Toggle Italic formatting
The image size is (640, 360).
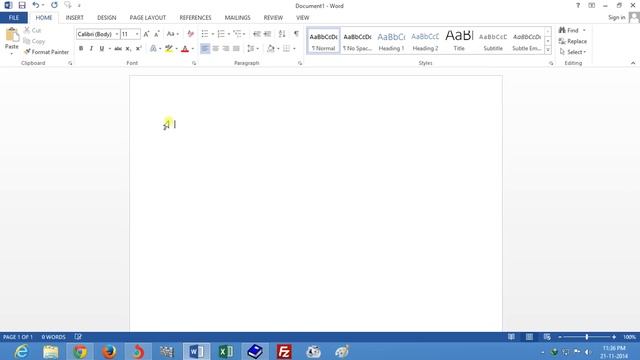pos(91,49)
